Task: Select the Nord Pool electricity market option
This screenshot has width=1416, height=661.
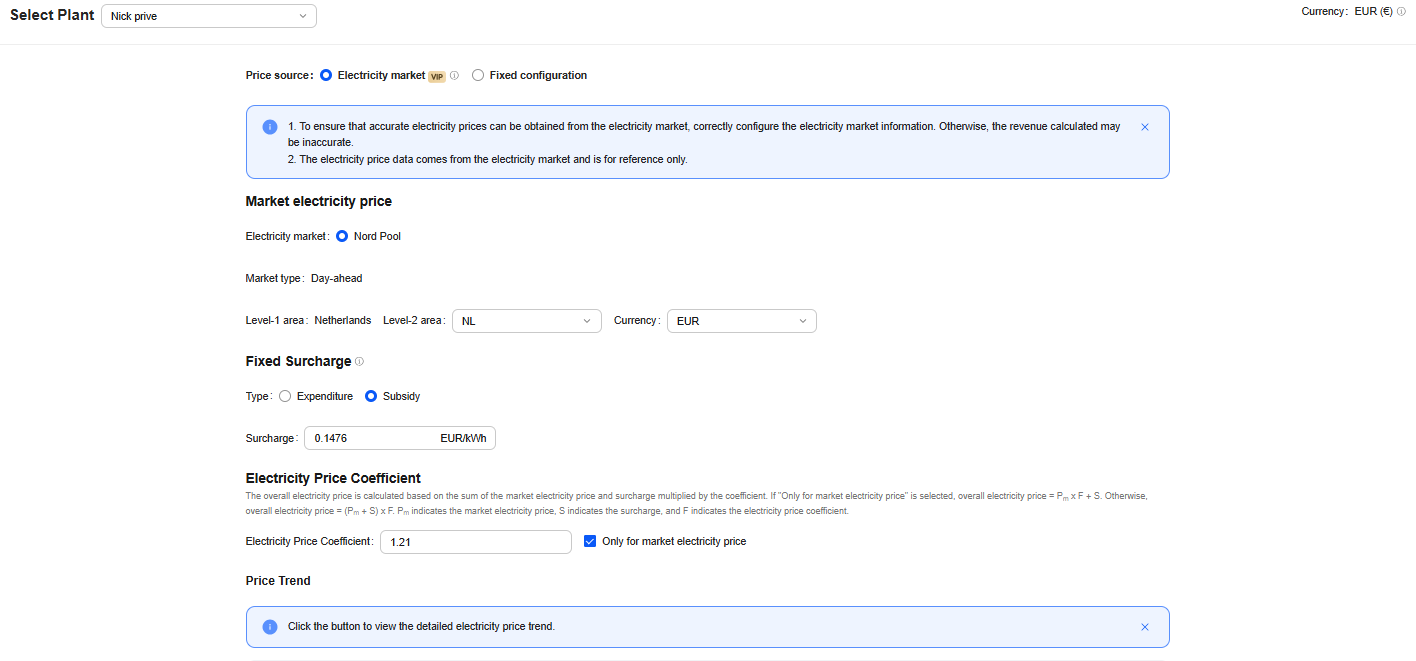Action: tap(341, 236)
